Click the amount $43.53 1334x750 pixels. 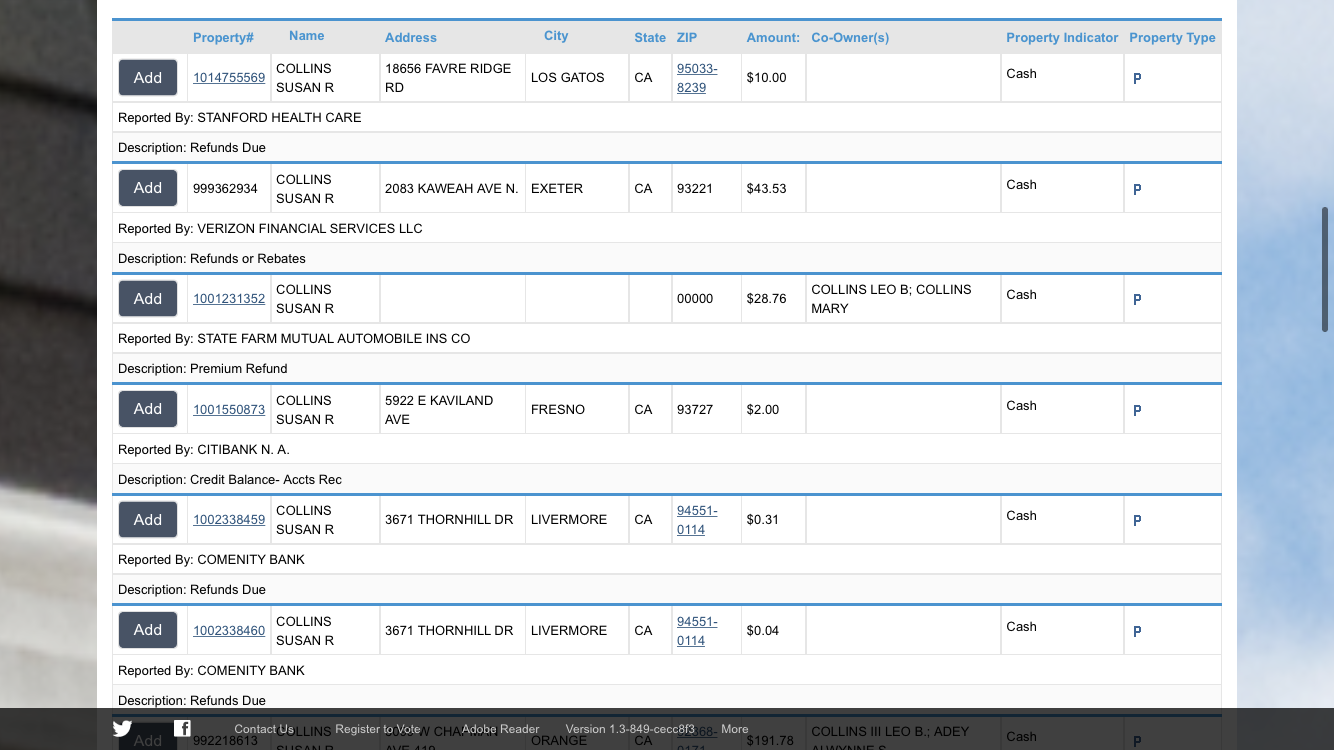766,189
